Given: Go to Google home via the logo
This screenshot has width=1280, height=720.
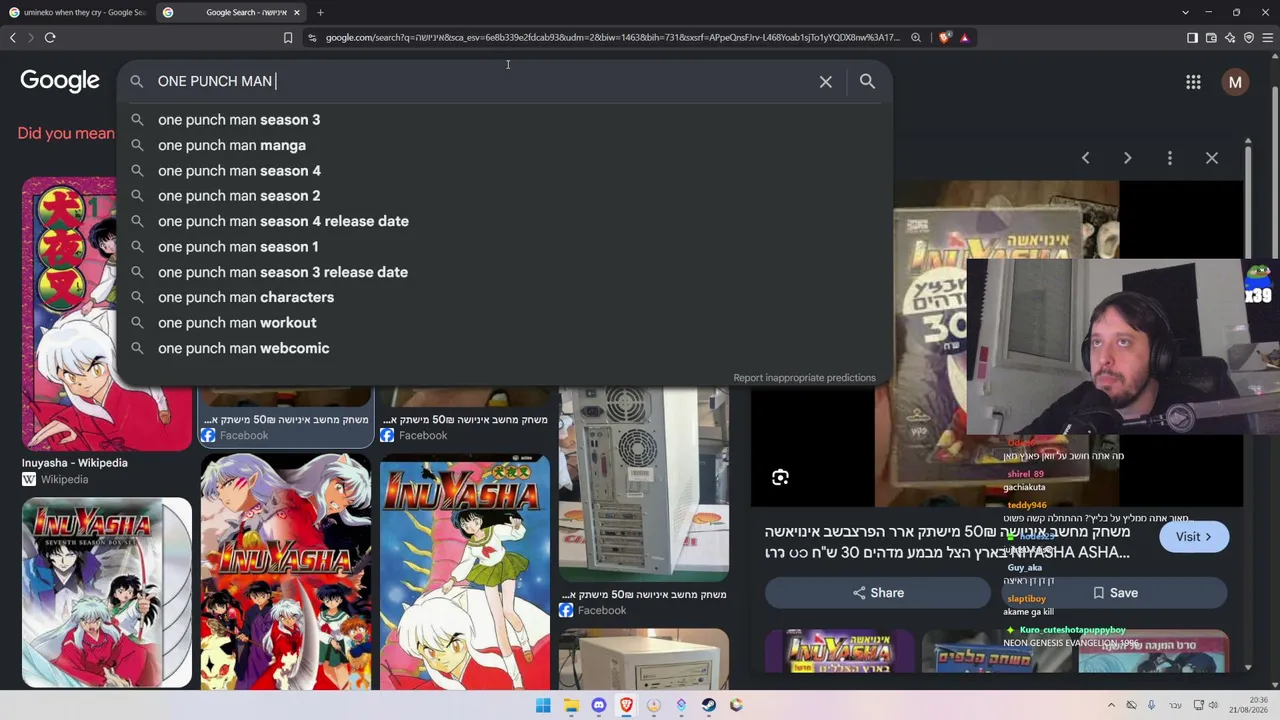Looking at the screenshot, I should [60, 81].
